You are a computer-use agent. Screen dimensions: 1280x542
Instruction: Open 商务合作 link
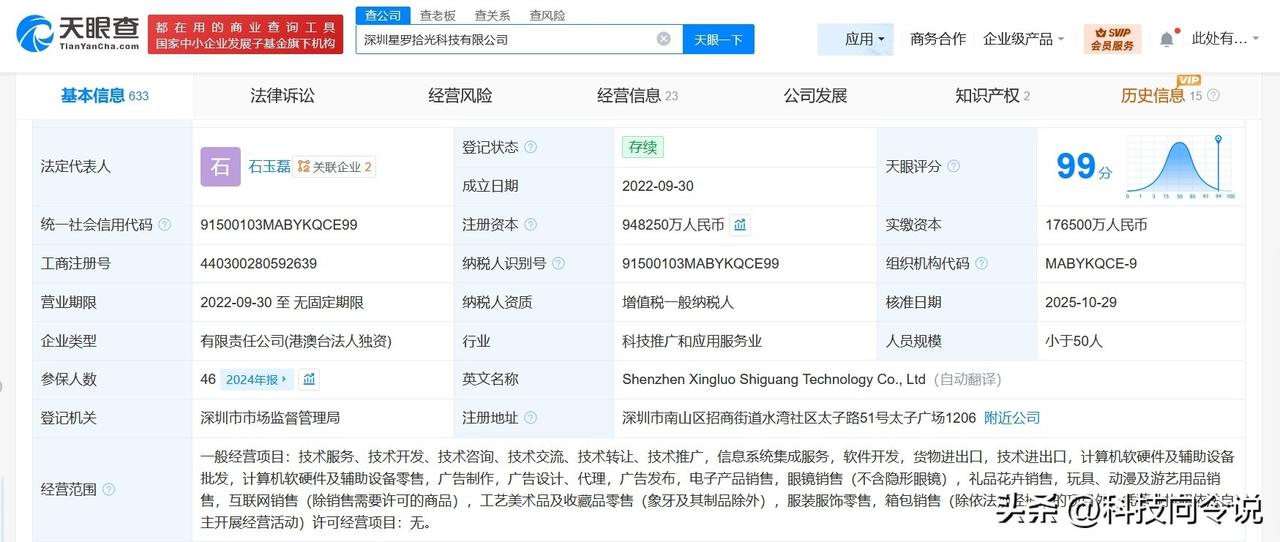(938, 39)
